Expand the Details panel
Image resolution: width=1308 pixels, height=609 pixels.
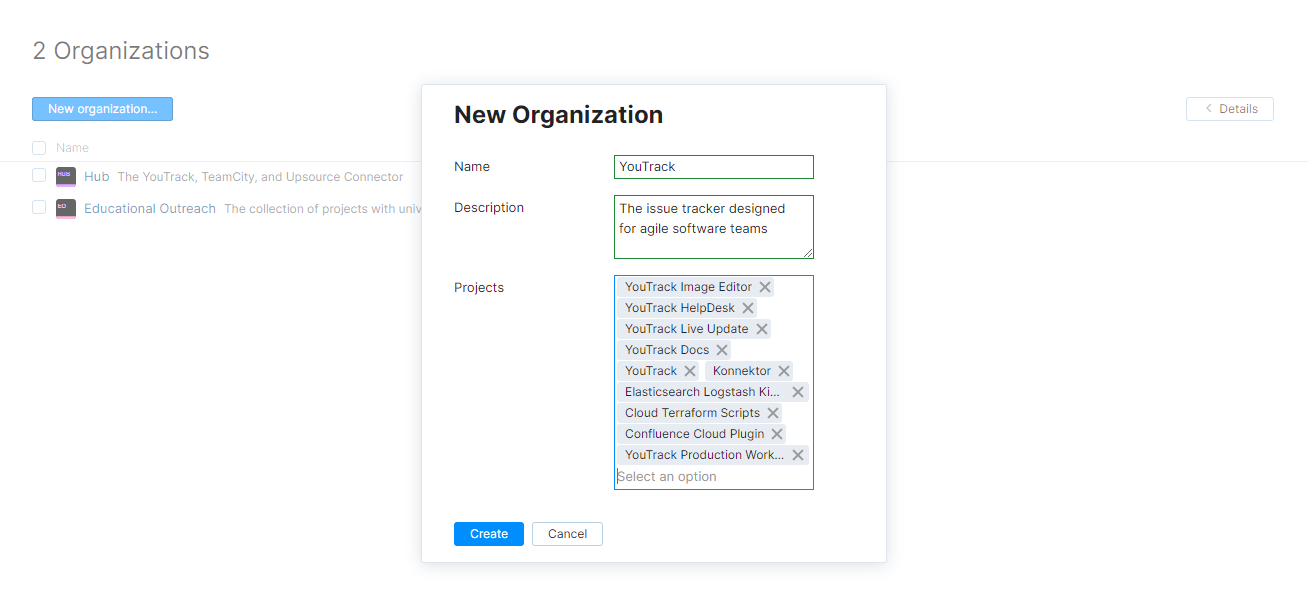[x=1229, y=108]
